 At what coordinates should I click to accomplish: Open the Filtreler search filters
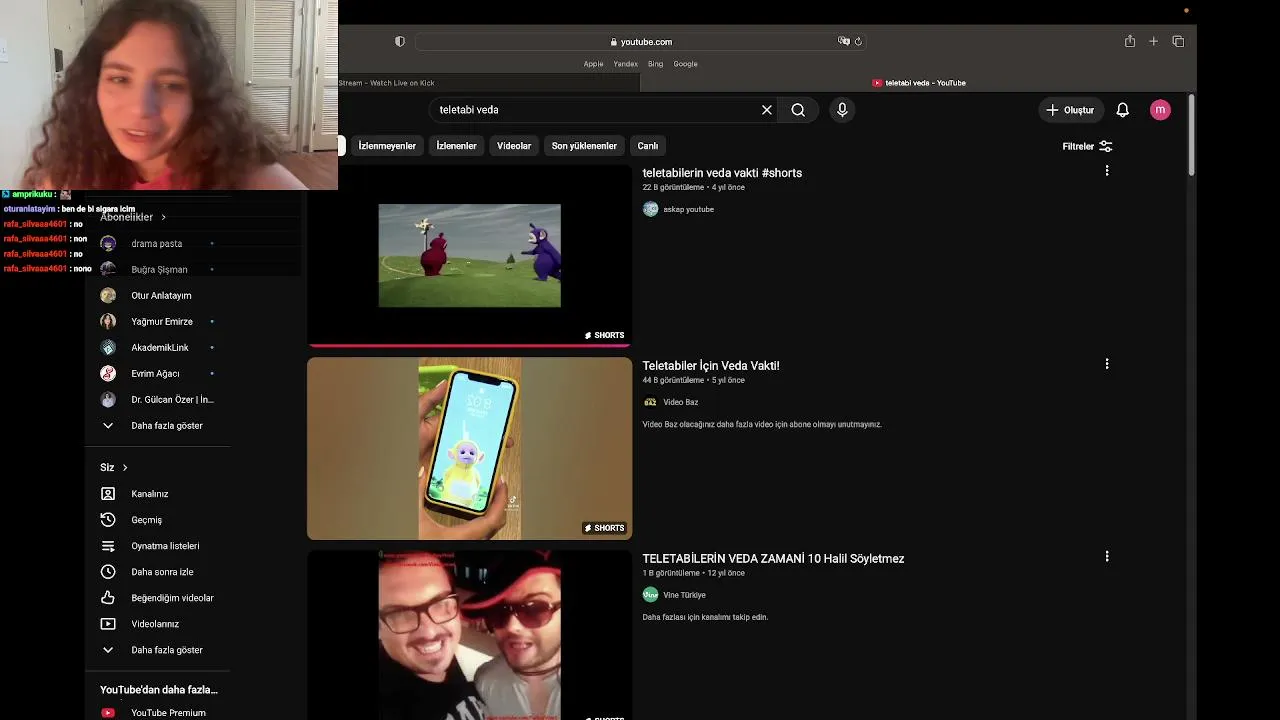tap(1087, 146)
